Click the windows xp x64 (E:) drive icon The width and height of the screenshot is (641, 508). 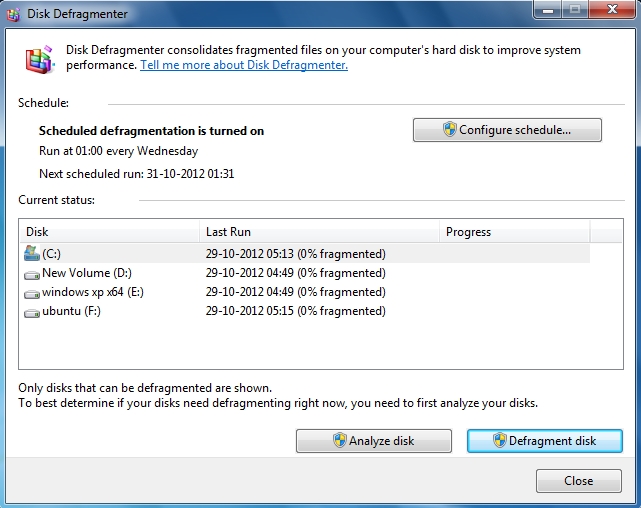[x=31, y=292]
